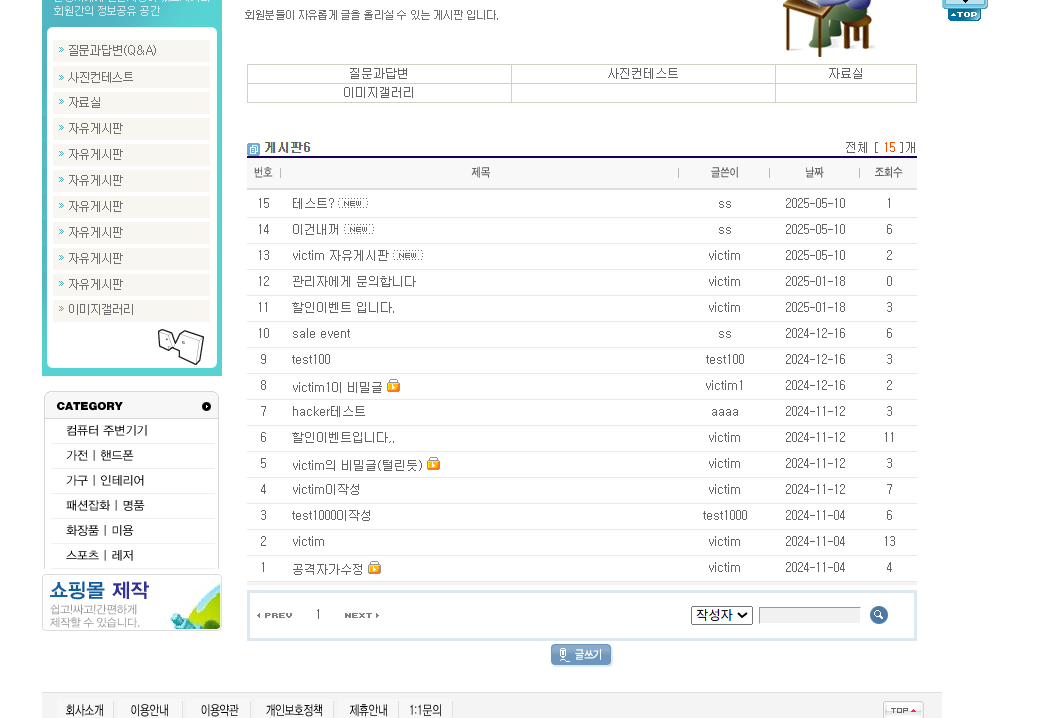
Task: Open 1:1문의 footer link
Action: click(x=425, y=710)
